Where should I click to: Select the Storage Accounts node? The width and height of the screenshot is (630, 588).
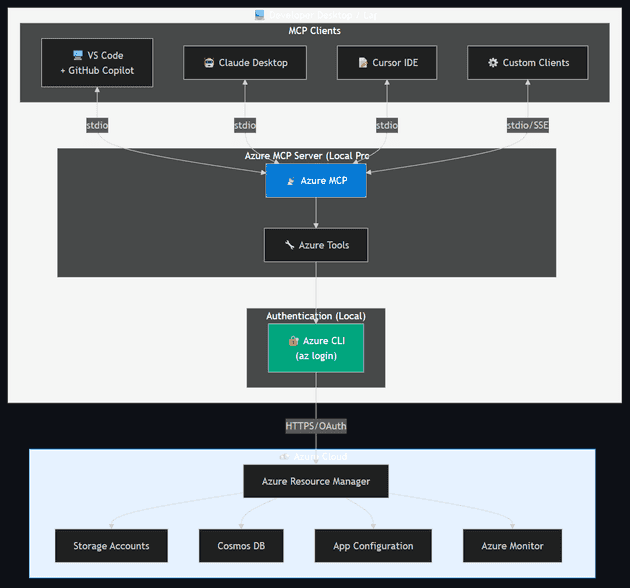[111, 546]
